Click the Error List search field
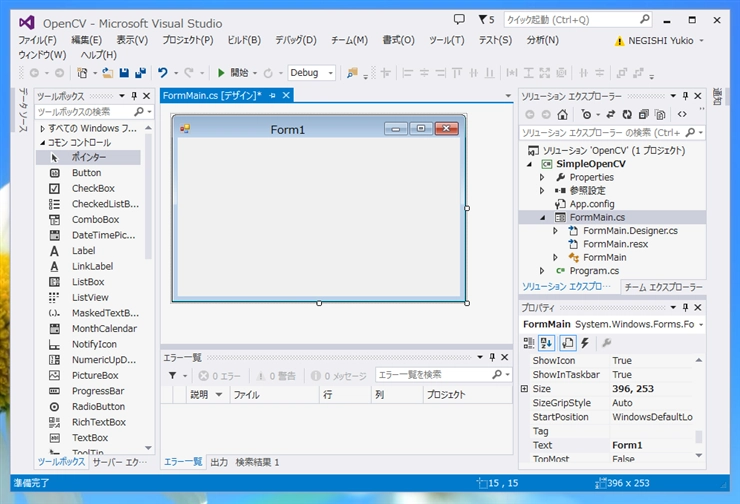The image size is (740, 504). tap(443, 375)
